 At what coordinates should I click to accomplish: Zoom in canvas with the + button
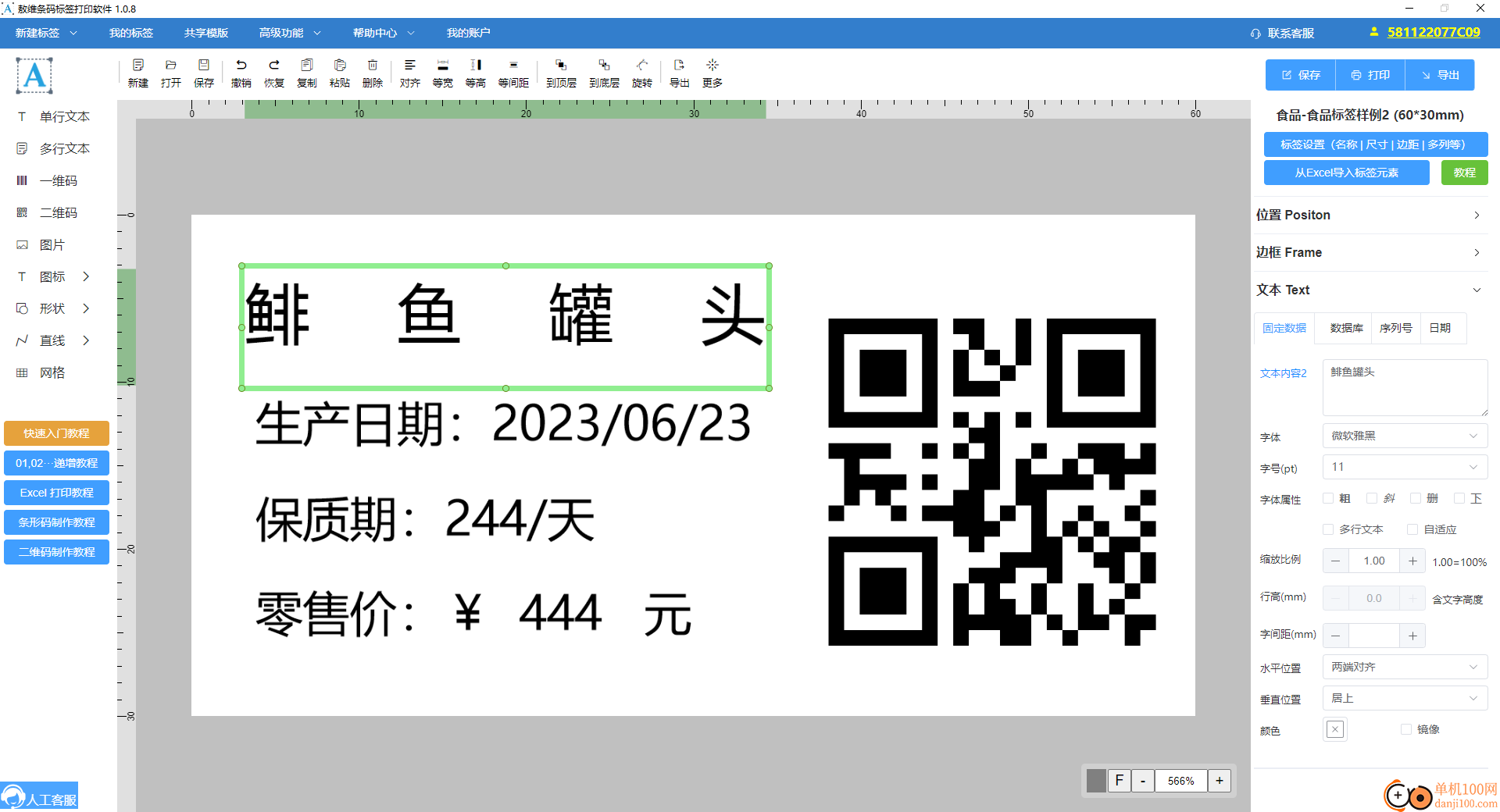coord(1220,781)
